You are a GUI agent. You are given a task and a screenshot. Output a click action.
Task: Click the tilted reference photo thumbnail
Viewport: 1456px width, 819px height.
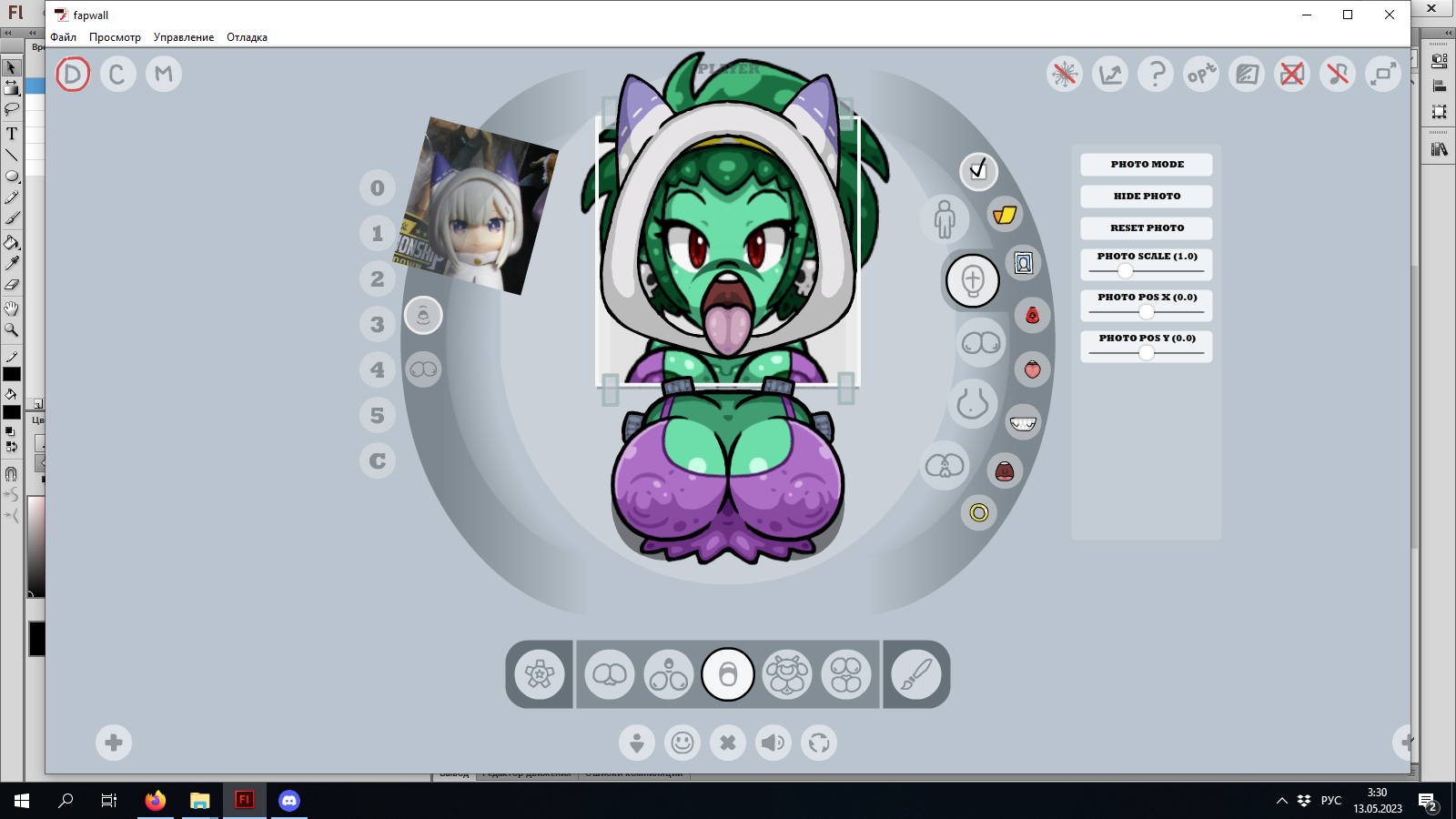tap(475, 206)
